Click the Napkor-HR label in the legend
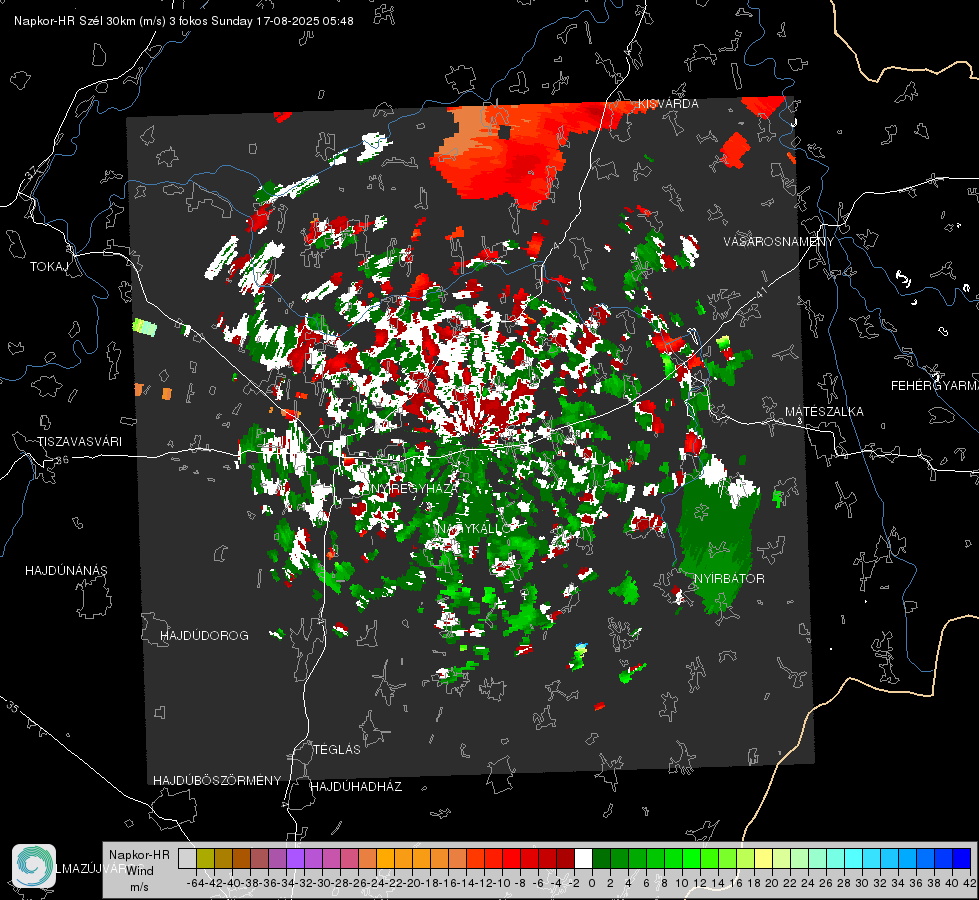Screen dimensions: 979x900 [x=139, y=855]
